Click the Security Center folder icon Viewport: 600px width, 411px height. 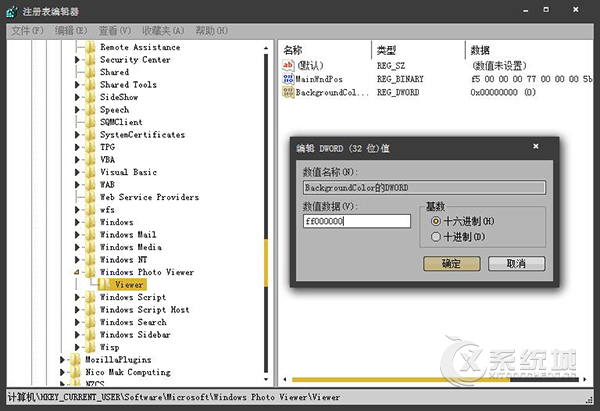point(90,60)
